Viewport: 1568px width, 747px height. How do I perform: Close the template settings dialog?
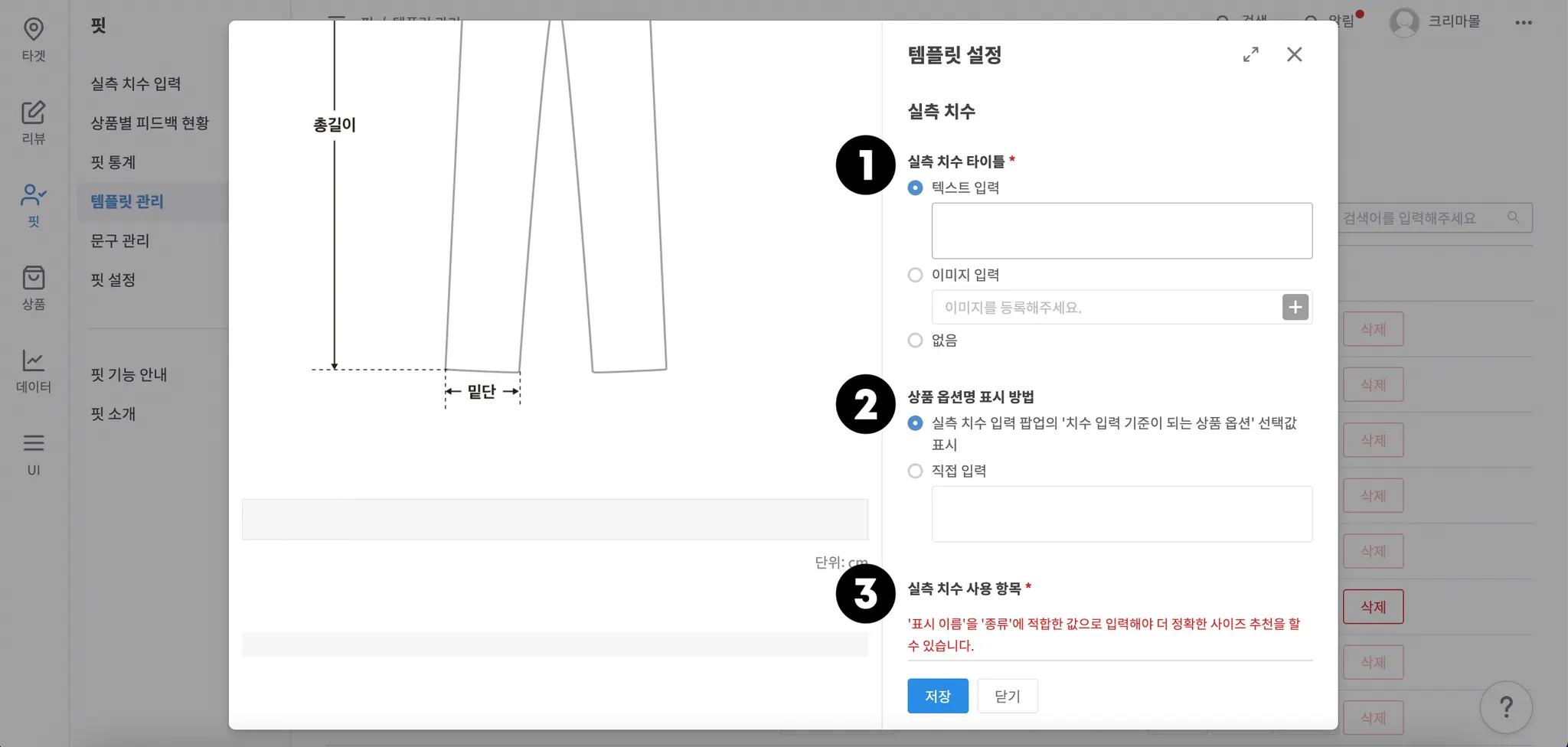pos(1294,54)
